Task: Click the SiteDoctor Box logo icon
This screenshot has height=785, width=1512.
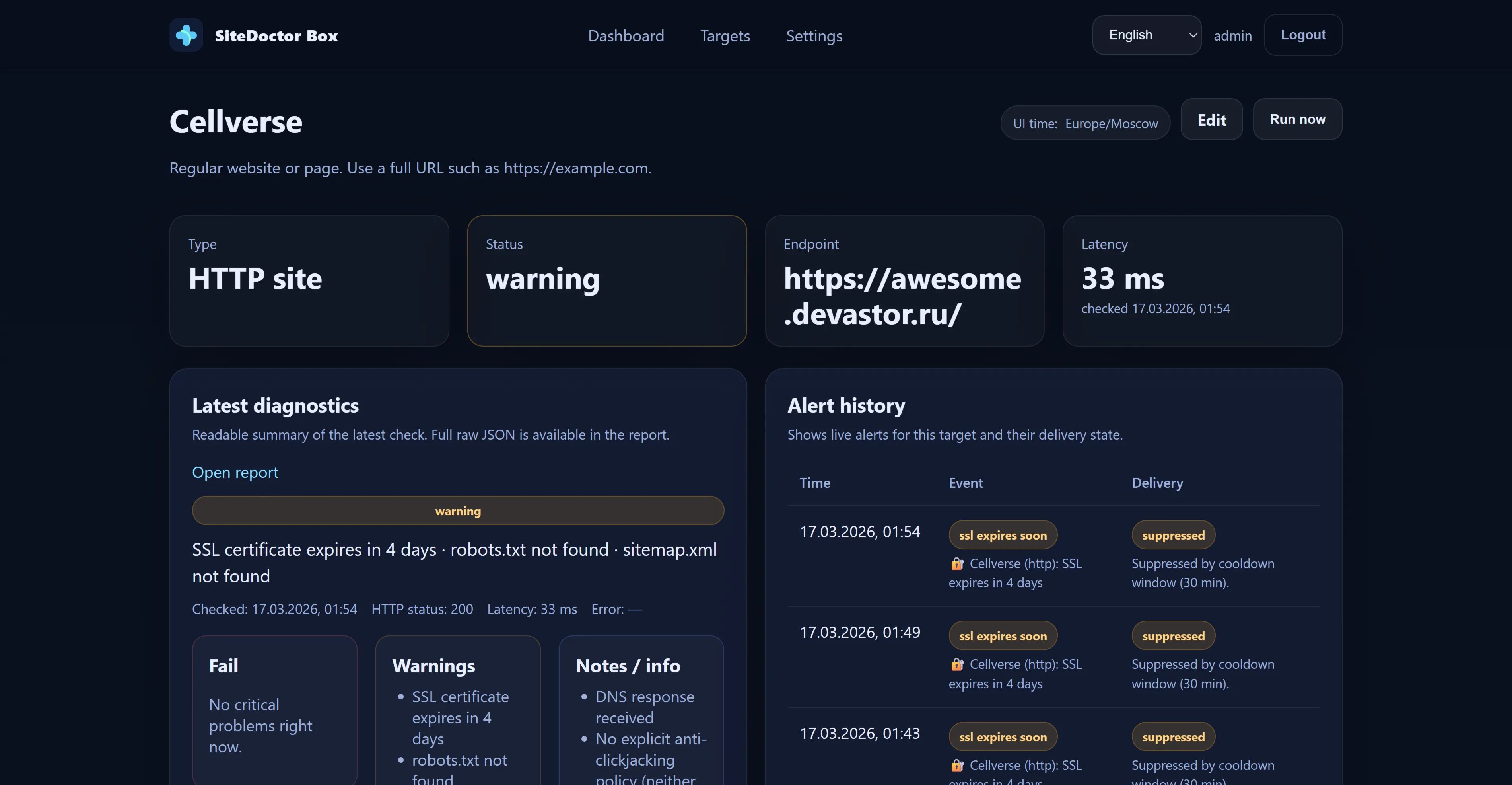Action: (x=186, y=35)
